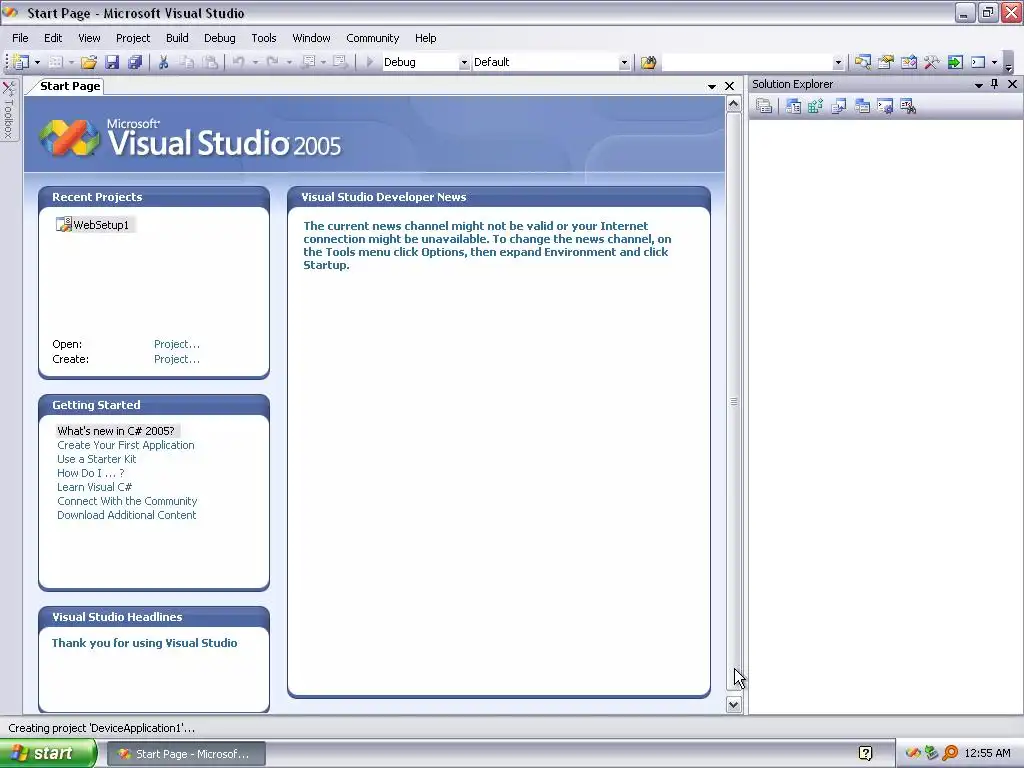Click the Object Browser toolbar icon
Viewport: 1024px width, 768px height.
click(x=908, y=62)
